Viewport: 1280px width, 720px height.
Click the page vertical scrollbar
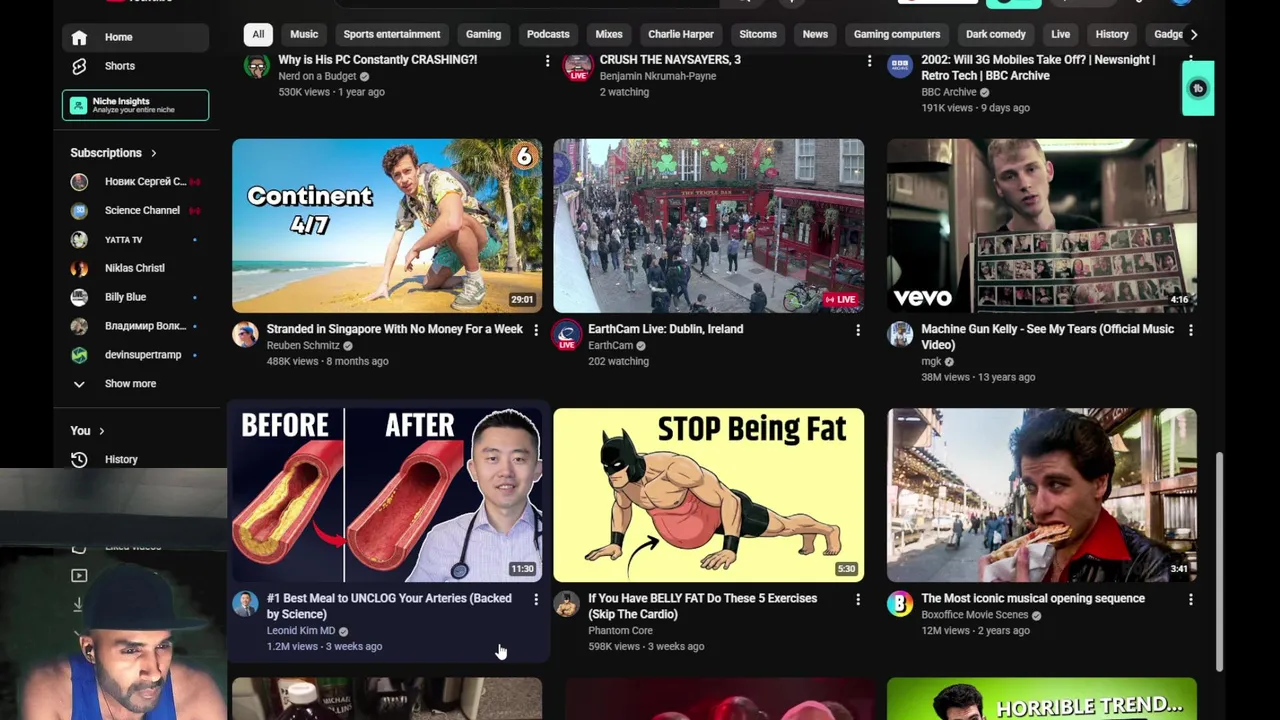(1219, 562)
